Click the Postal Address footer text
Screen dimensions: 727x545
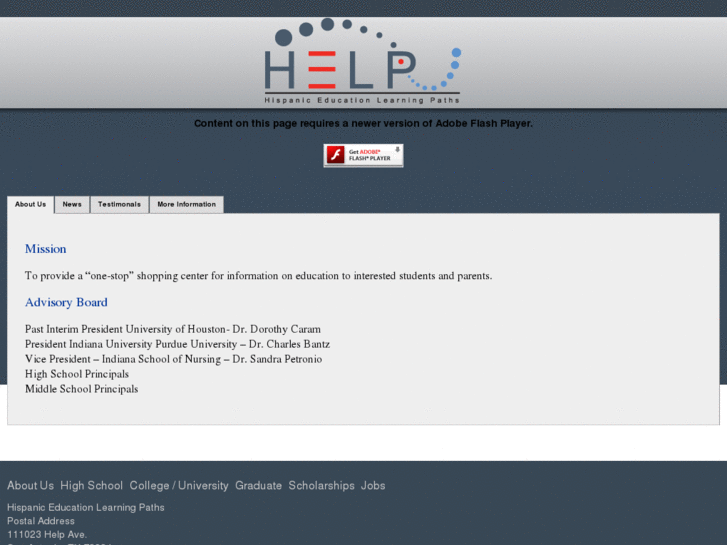pyautogui.click(x=41, y=521)
